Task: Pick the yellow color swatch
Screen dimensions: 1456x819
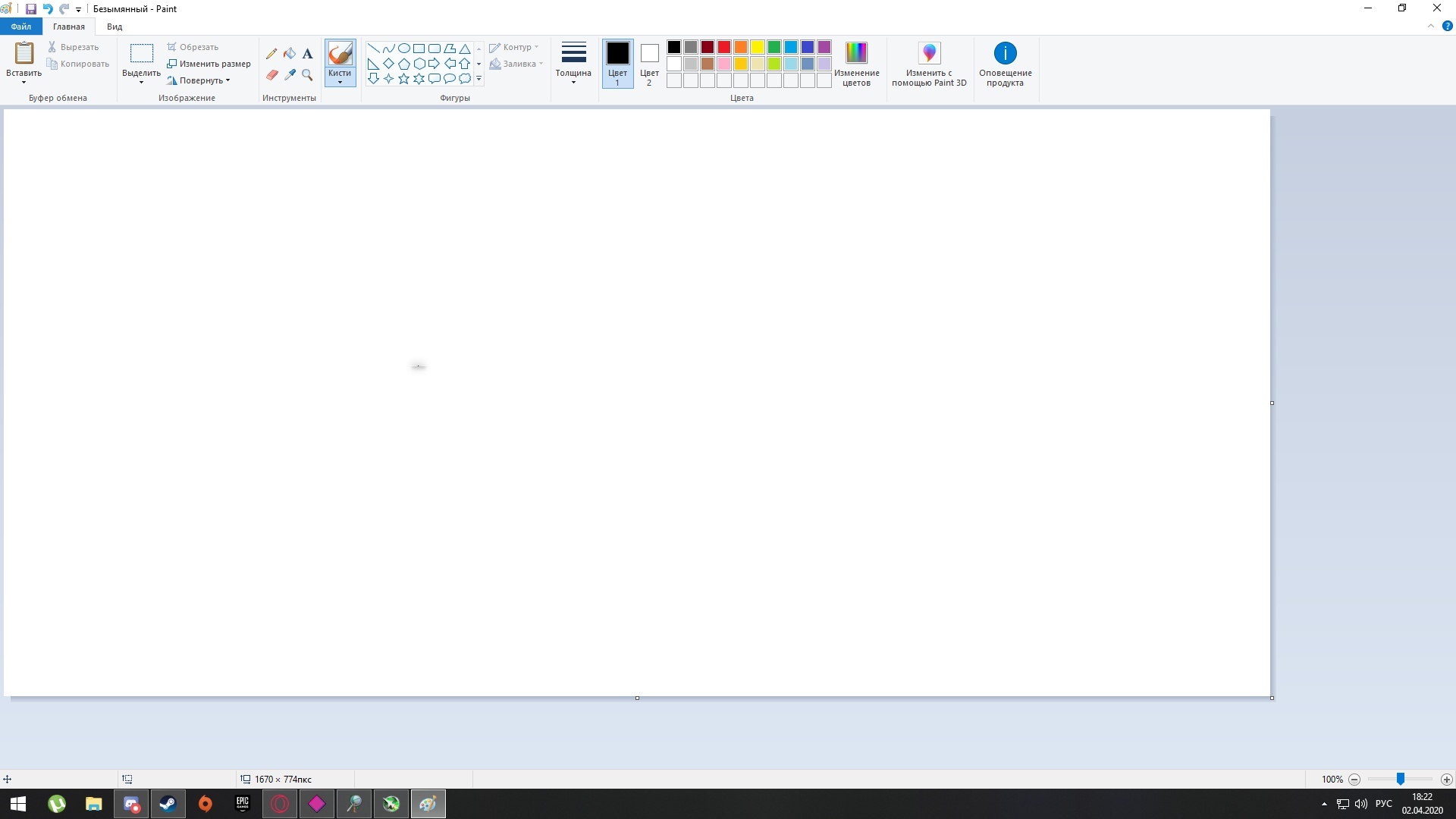Action: coord(758,47)
